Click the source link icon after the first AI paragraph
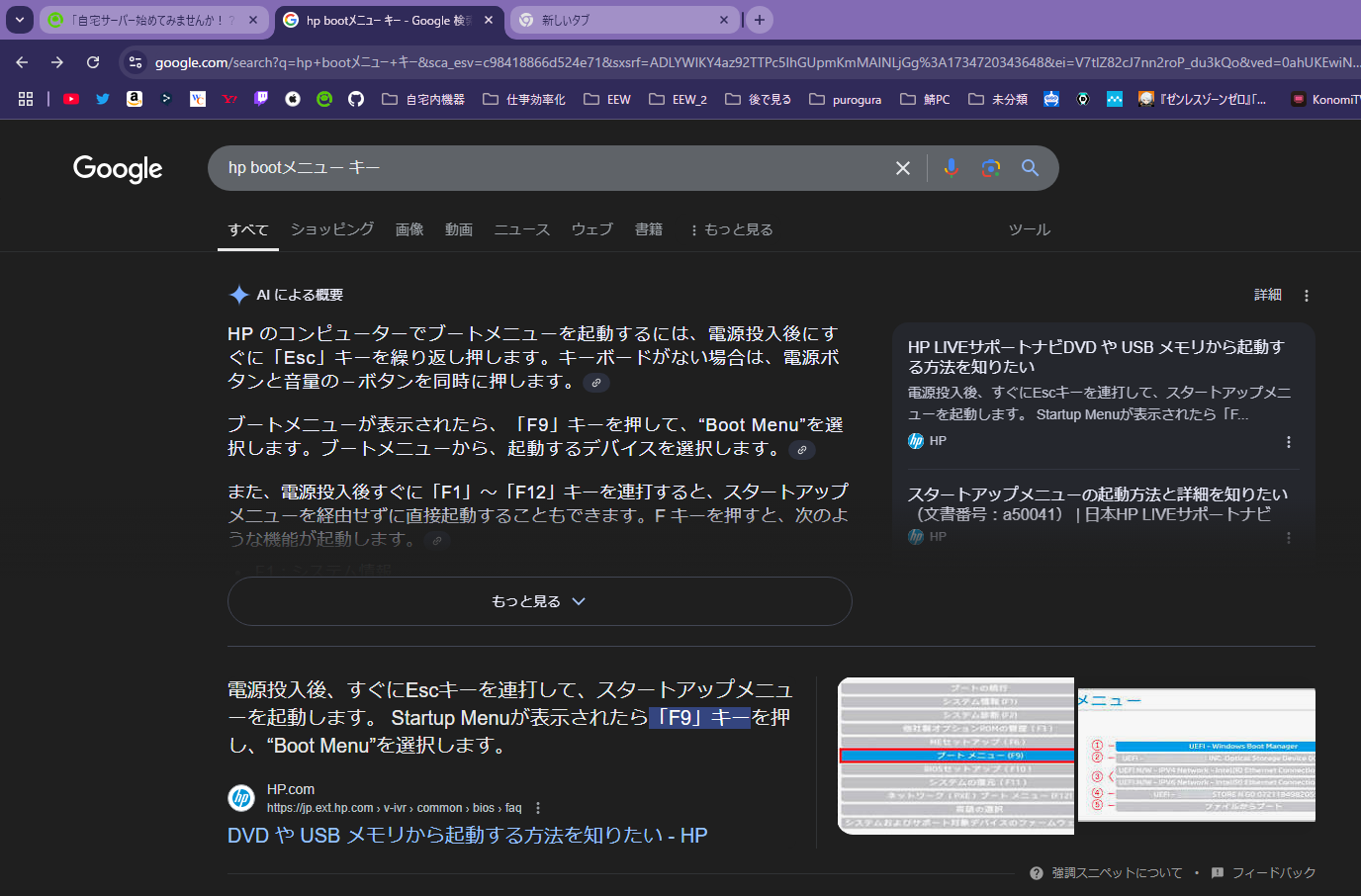The width and height of the screenshot is (1361, 896). (596, 383)
